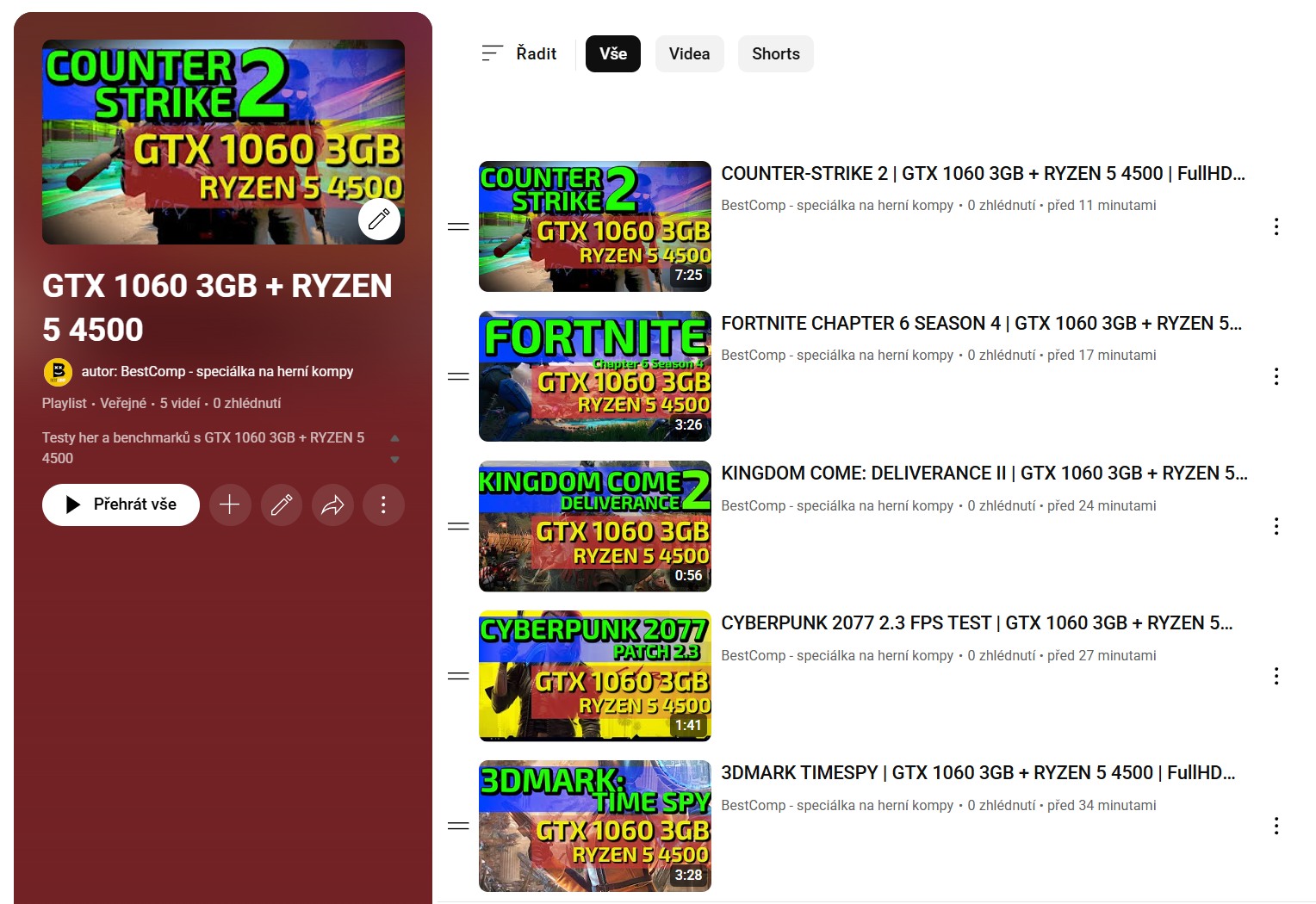Screen dimensions: 1316x904
Task: Grab drag handle of 3DMark TimeSpy video
Action: (458, 826)
